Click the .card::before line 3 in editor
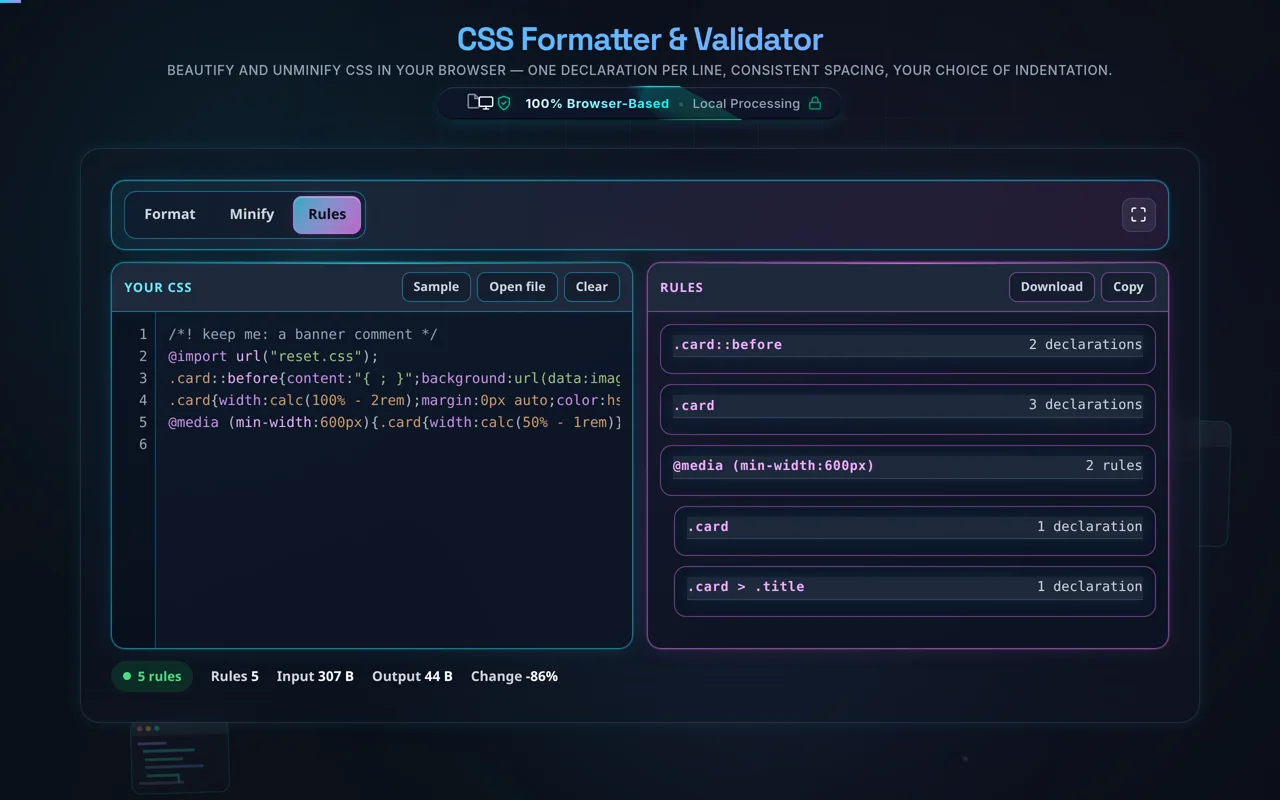This screenshot has height=800, width=1280. point(394,378)
